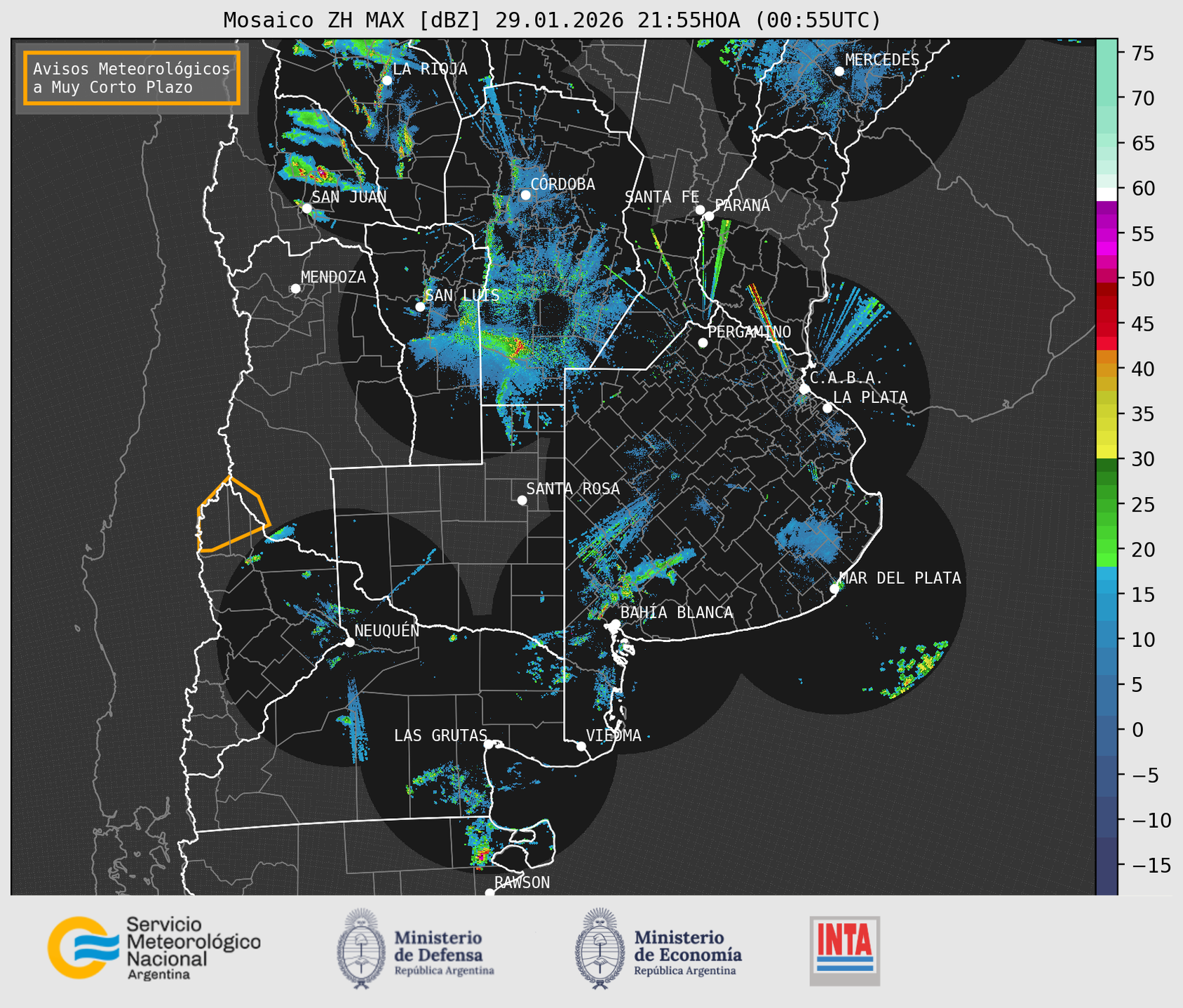1183x1008 pixels.
Task: Click the C.A.B.A. city marker
Action: pos(804,389)
